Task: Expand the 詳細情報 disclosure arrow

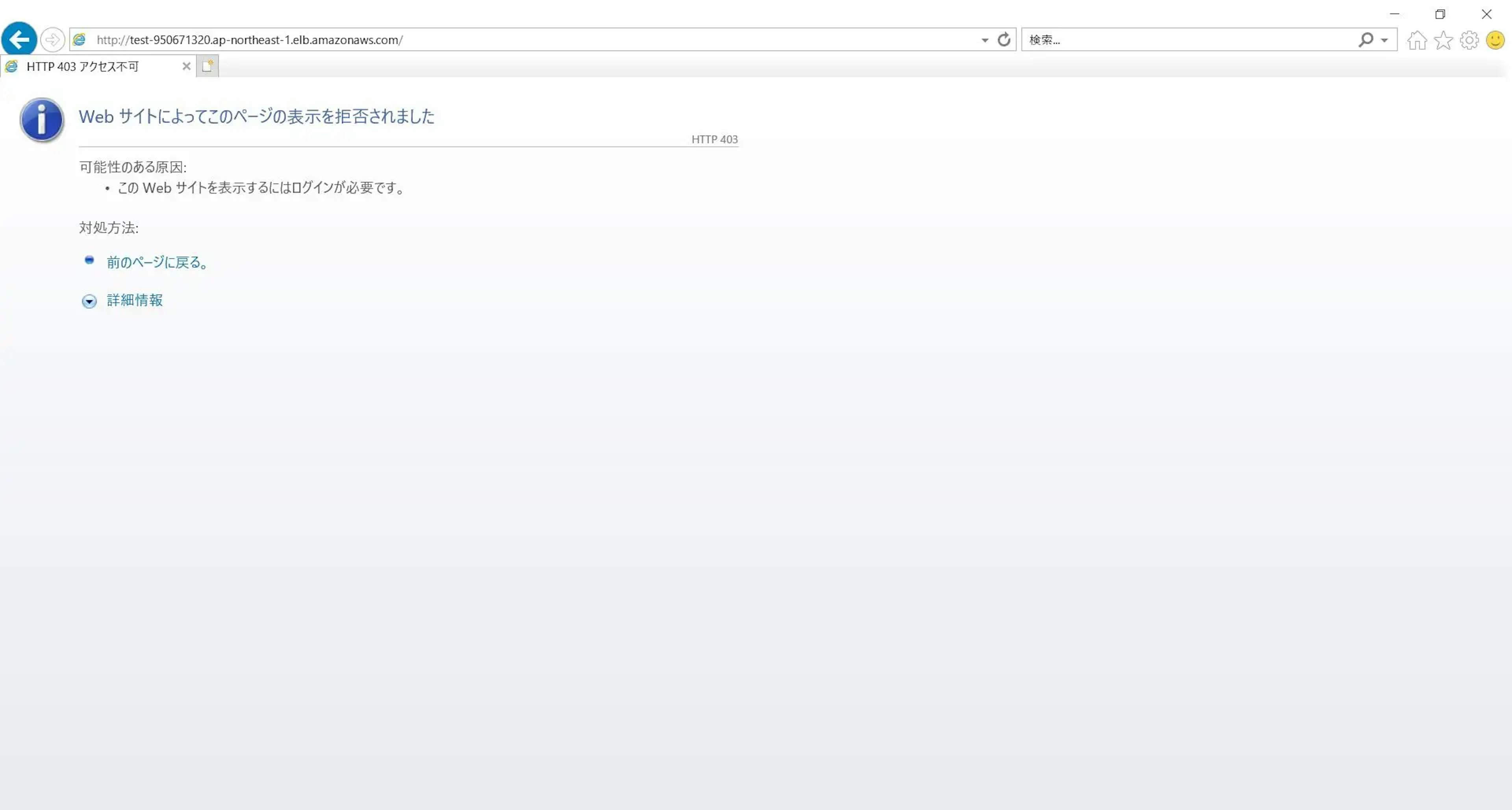Action: pos(89,301)
